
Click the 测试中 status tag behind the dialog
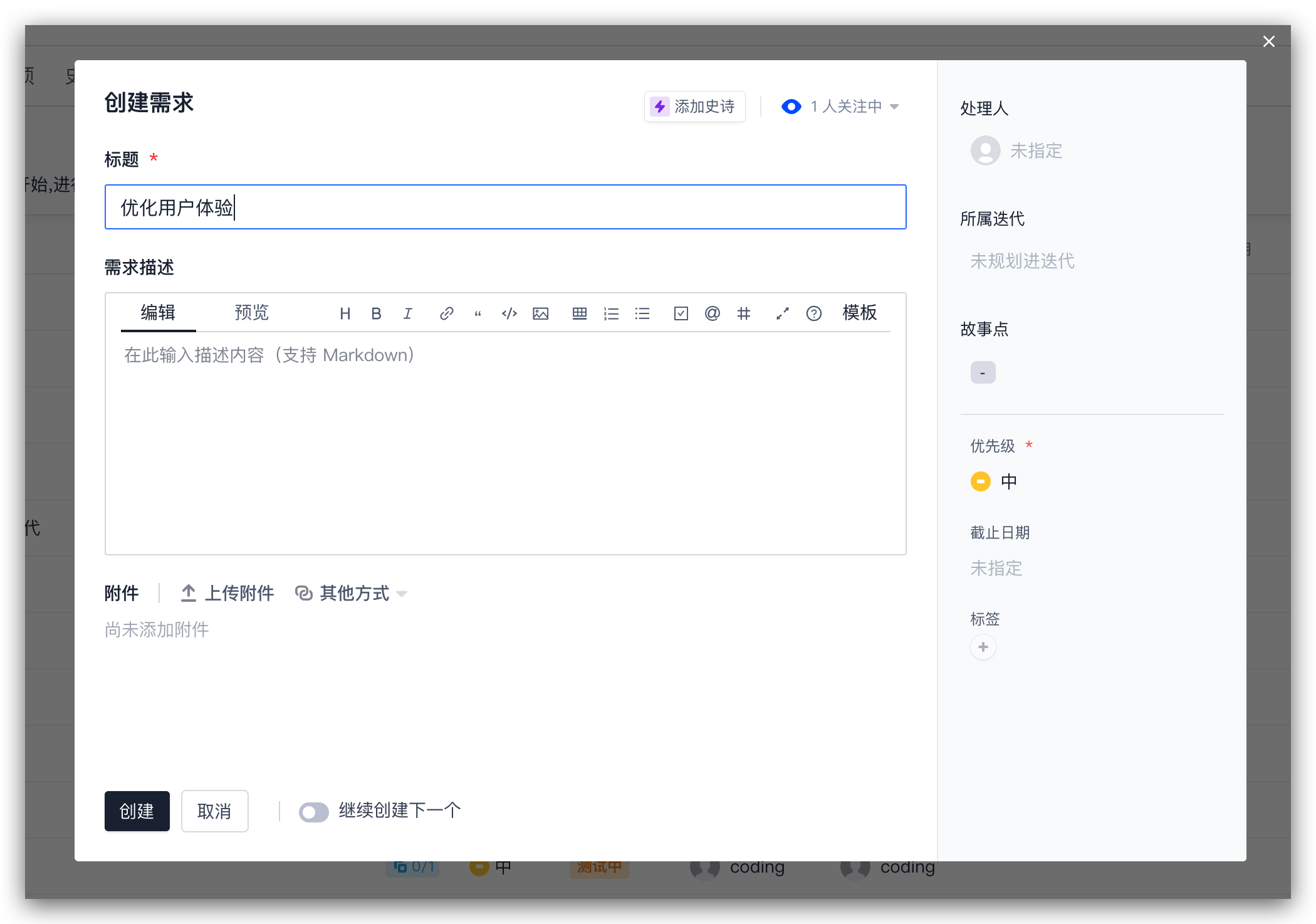pos(600,868)
